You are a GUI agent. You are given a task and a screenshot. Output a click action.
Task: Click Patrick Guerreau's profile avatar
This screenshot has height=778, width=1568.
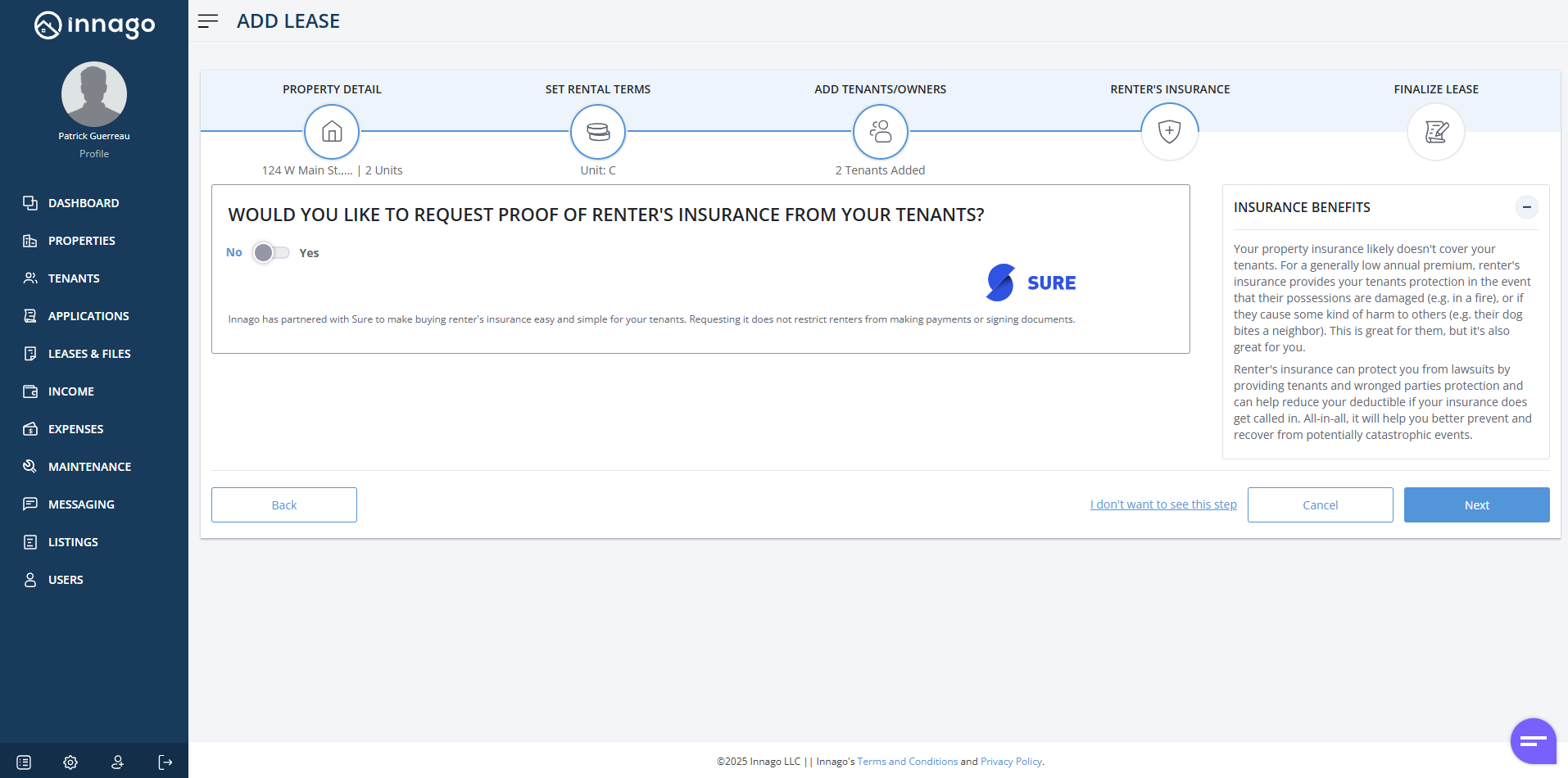click(x=94, y=94)
